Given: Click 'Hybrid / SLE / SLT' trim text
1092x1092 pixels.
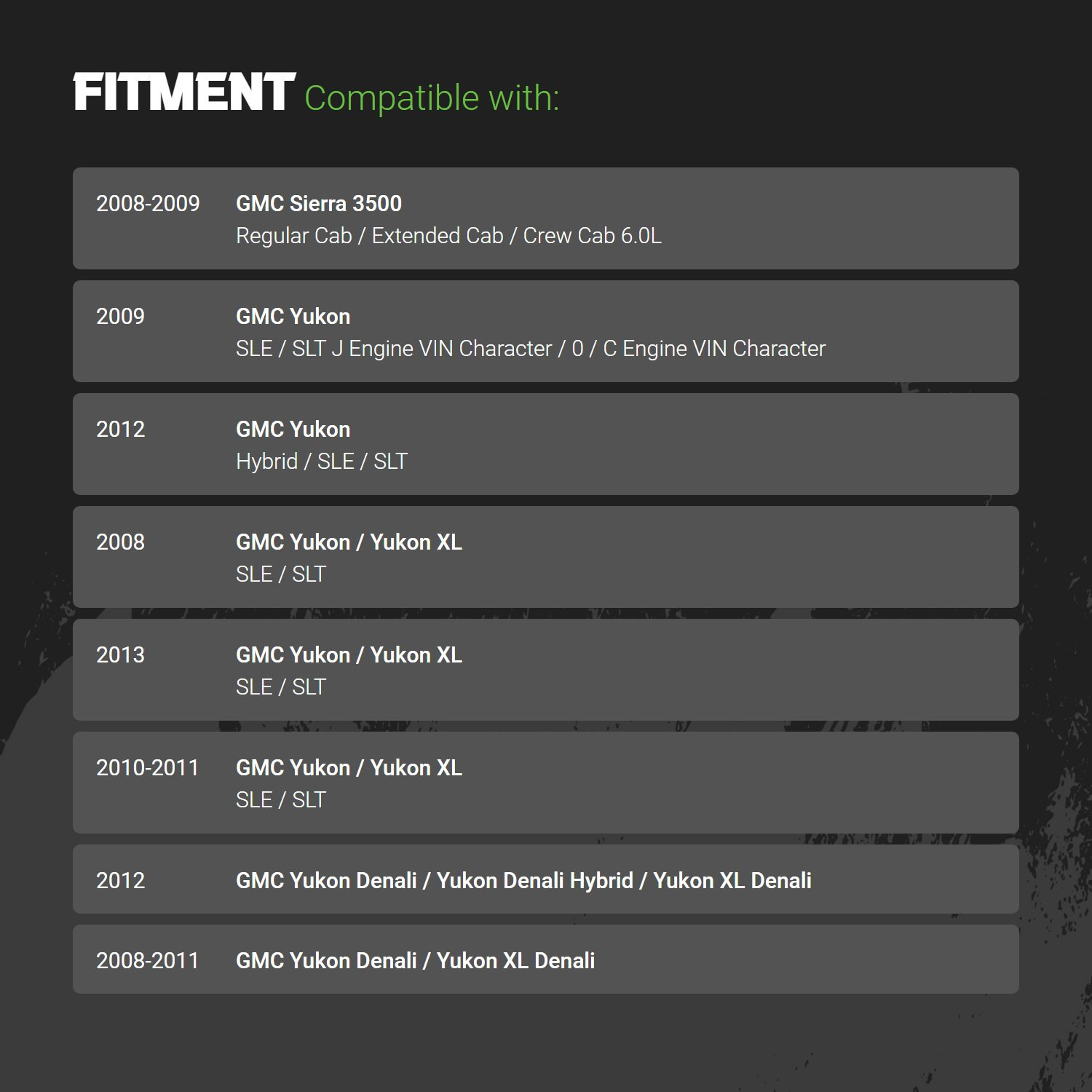Looking at the screenshot, I should tap(322, 462).
